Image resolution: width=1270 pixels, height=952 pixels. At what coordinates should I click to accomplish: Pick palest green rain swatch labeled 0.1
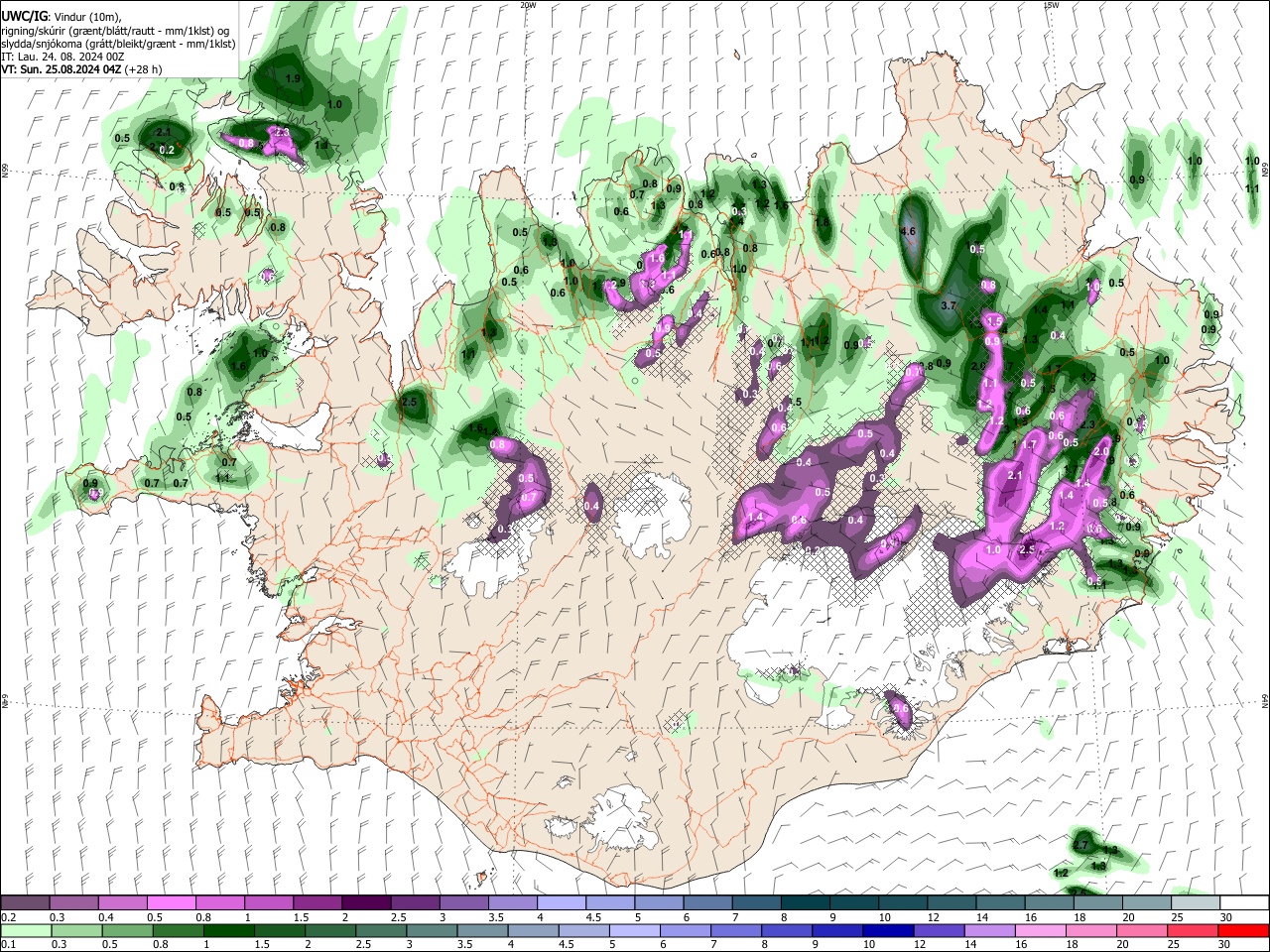[x=25, y=930]
